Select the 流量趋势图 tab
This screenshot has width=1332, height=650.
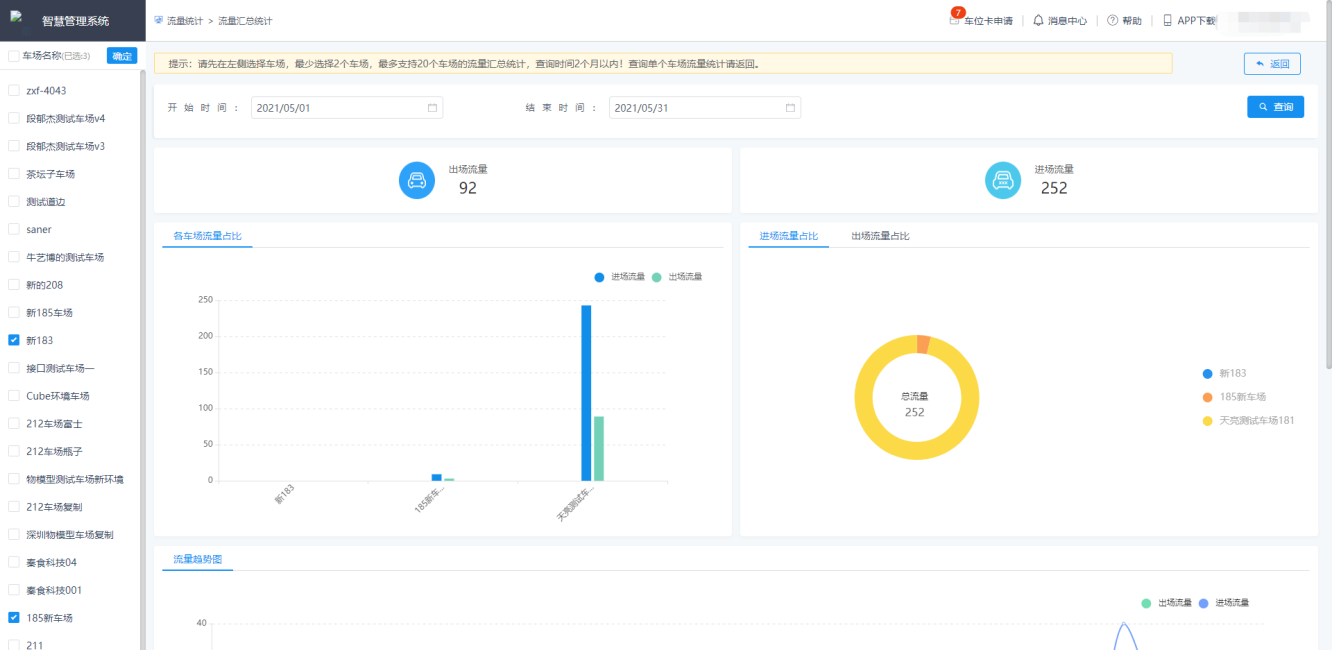pyautogui.click(x=197, y=559)
